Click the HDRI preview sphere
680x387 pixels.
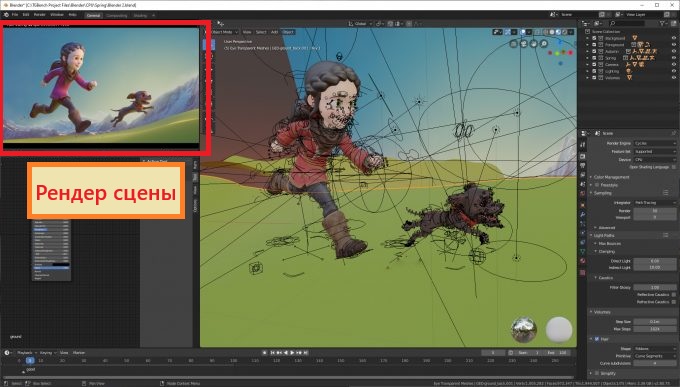pyautogui.click(x=524, y=330)
